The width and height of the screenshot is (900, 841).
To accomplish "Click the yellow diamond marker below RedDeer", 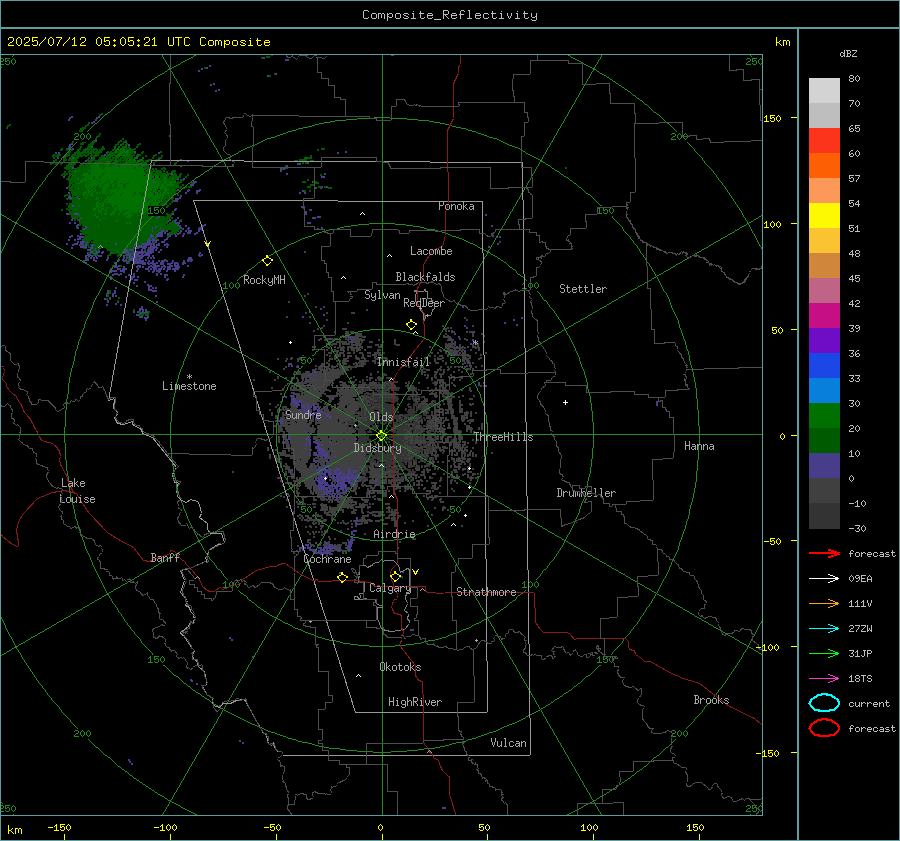I will 412,325.
